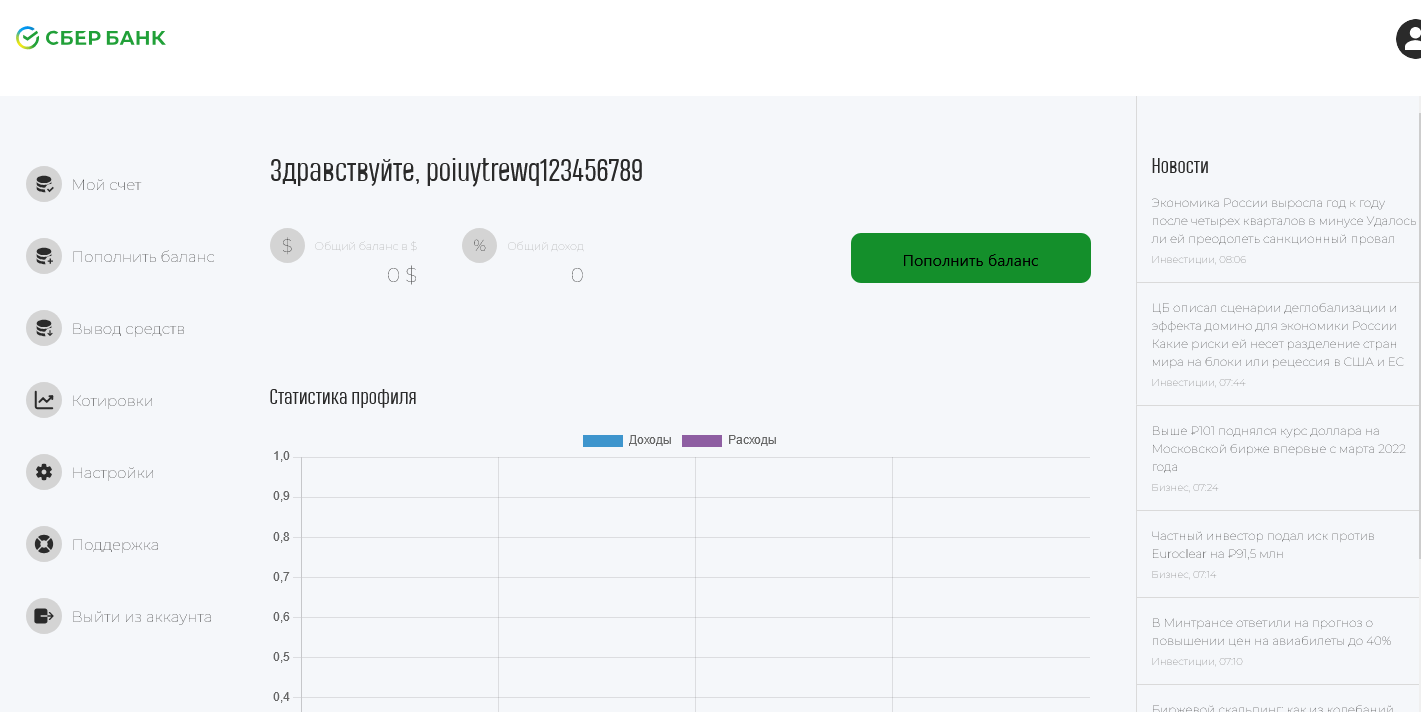
Task: Click the Мой счет coins icon
Action: (44, 184)
